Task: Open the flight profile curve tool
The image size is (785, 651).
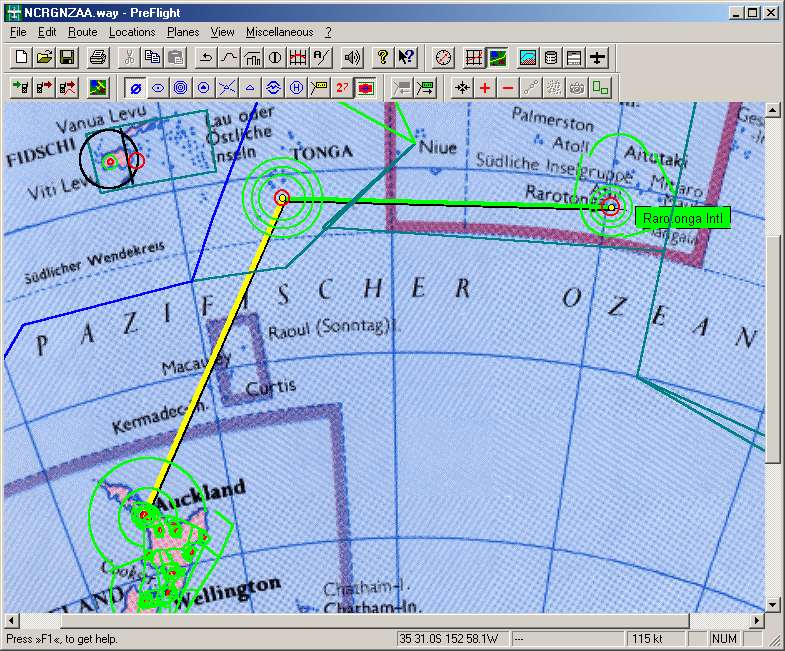Action: [229, 58]
